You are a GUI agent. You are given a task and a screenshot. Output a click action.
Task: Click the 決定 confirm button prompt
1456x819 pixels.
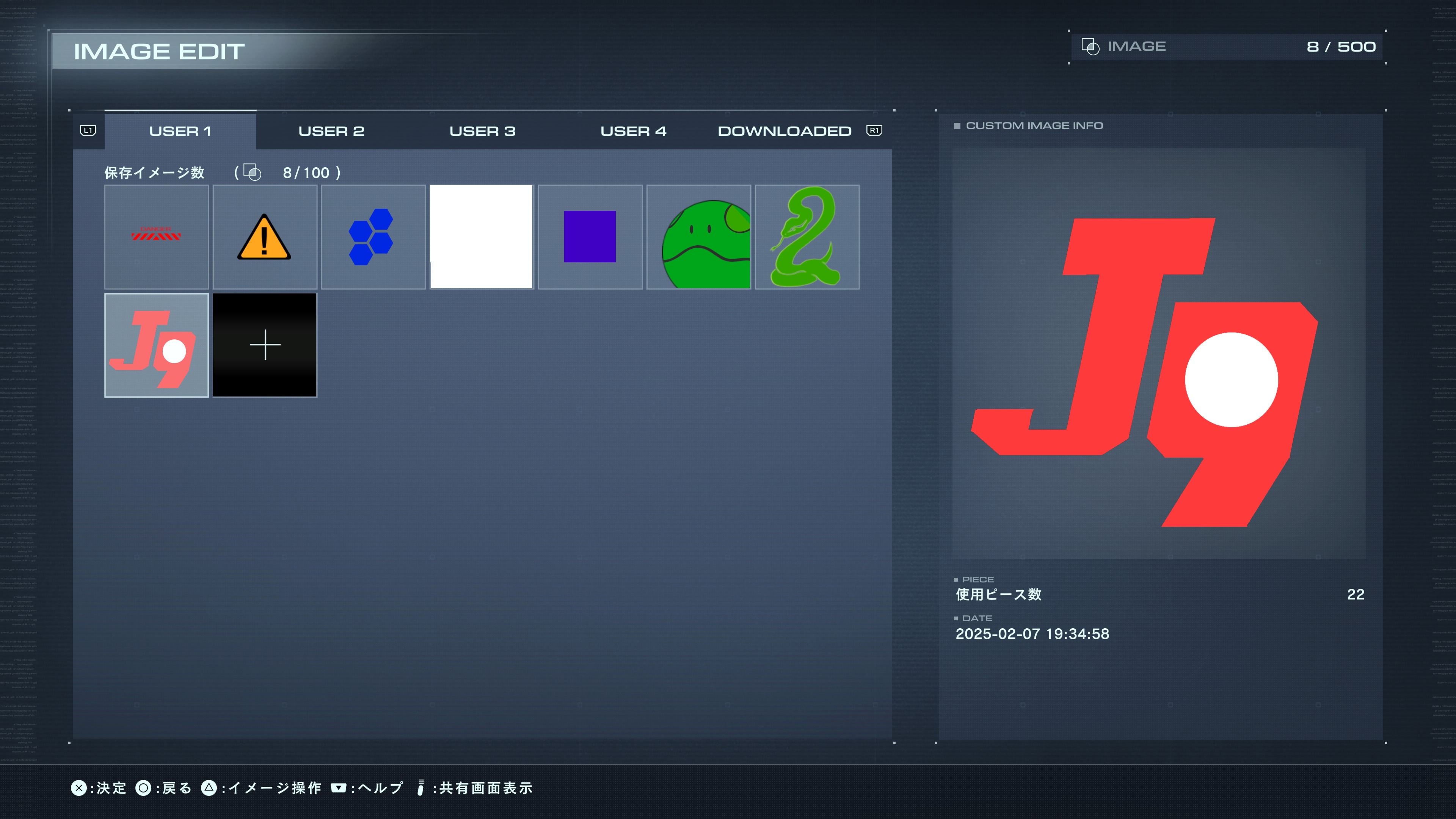(x=99, y=788)
